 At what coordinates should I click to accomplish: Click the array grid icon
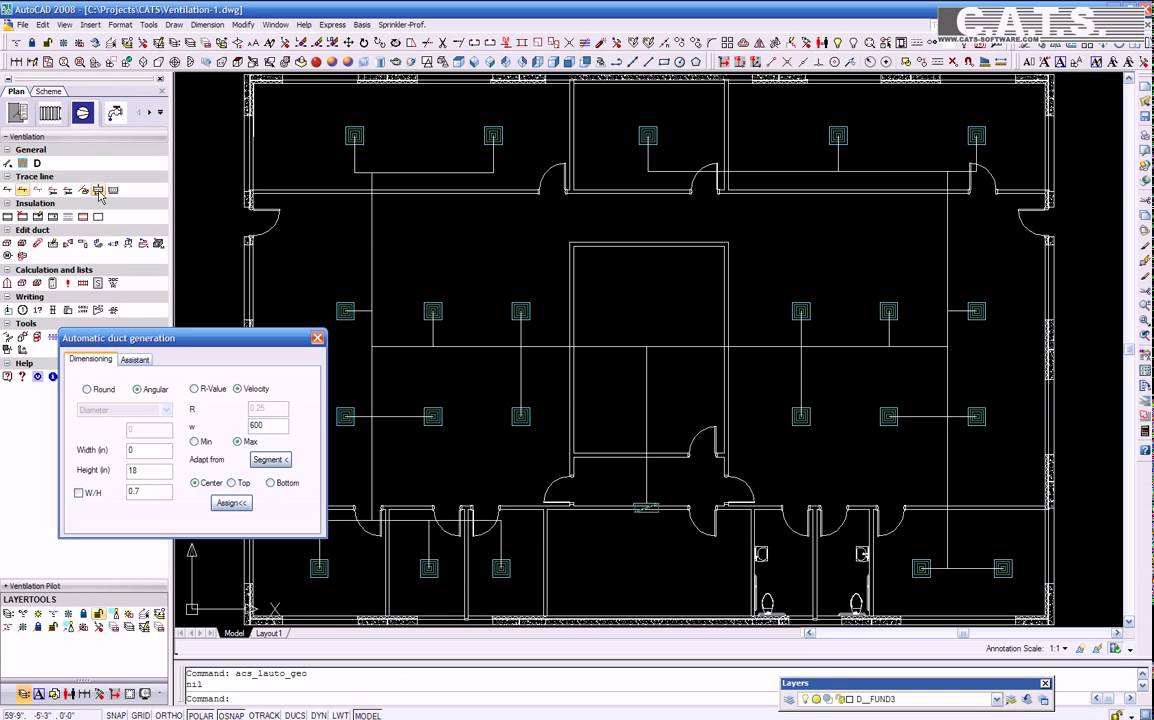[727, 43]
